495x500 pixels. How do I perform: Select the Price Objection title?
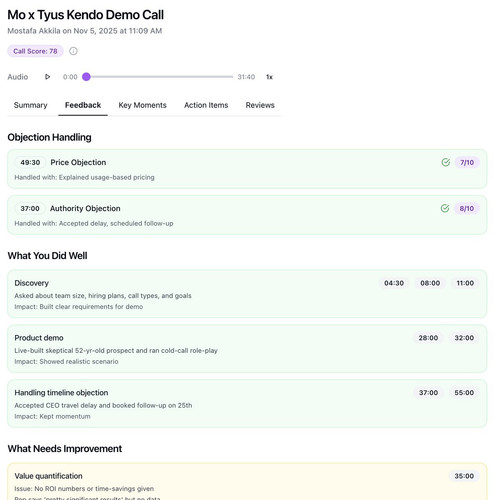pos(78,162)
